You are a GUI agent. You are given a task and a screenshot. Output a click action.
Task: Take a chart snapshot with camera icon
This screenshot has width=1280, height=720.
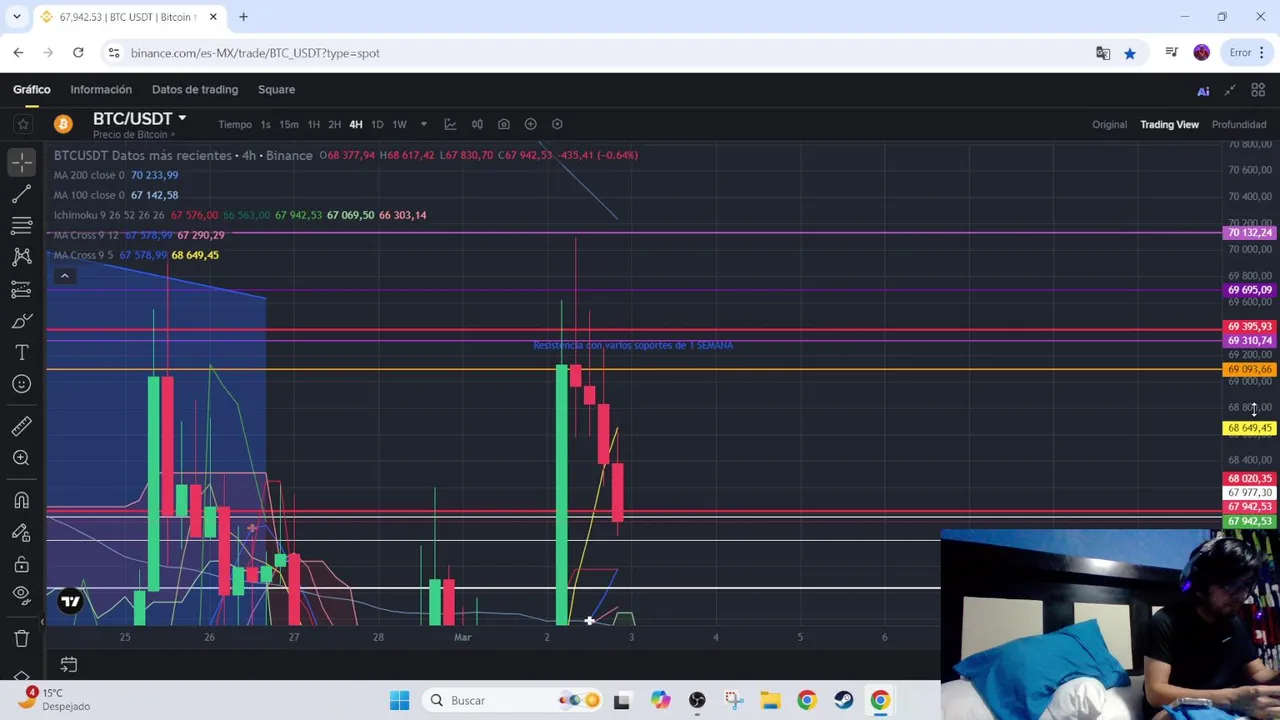pyautogui.click(x=503, y=124)
